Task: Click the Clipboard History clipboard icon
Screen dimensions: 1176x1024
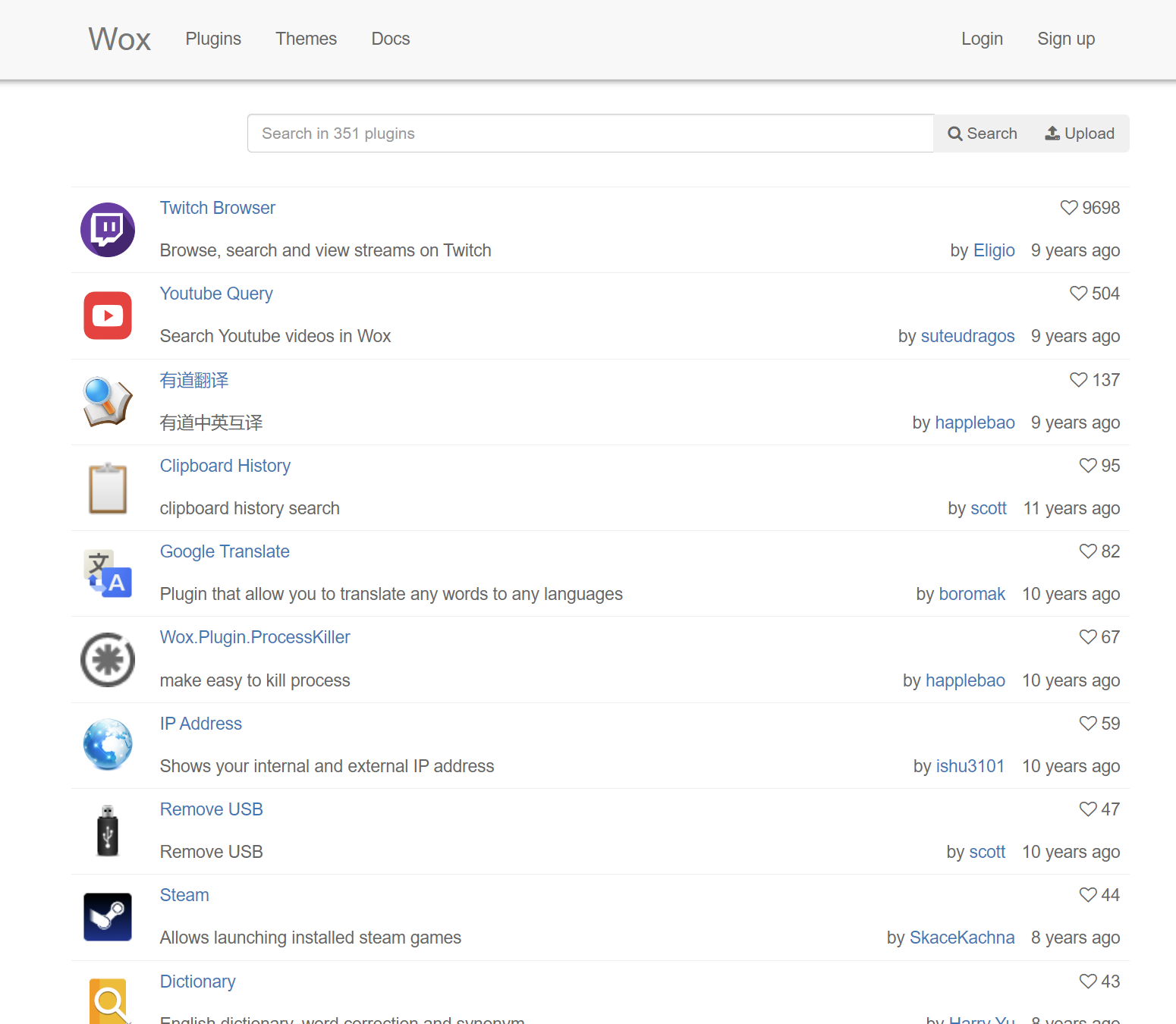Action: tap(108, 488)
